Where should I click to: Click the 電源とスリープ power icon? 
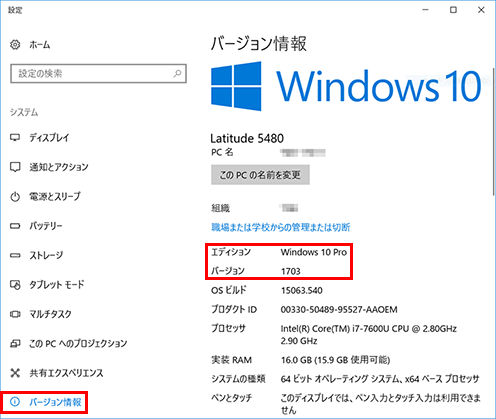tap(15, 196)
